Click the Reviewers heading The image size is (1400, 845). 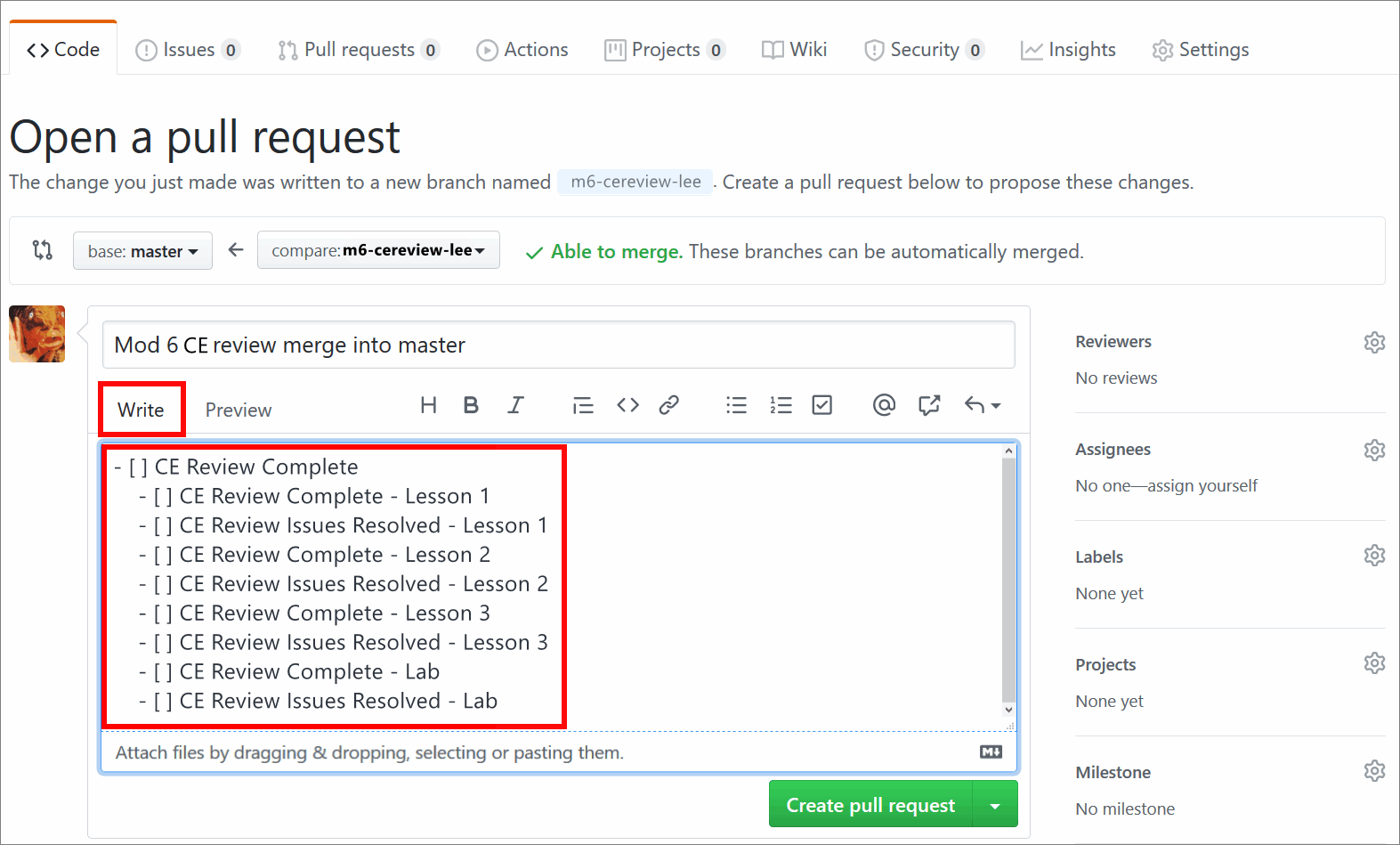pyautogui.click(x=1113, y=342)
